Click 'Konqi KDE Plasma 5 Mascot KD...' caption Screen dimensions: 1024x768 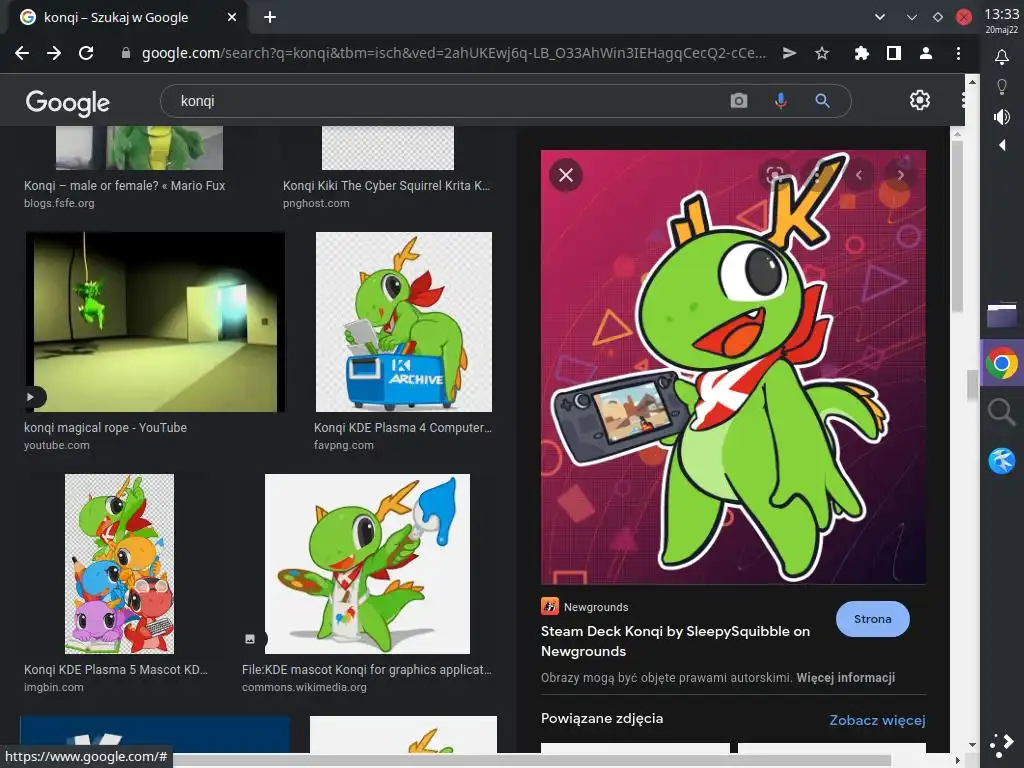(116, 669)
